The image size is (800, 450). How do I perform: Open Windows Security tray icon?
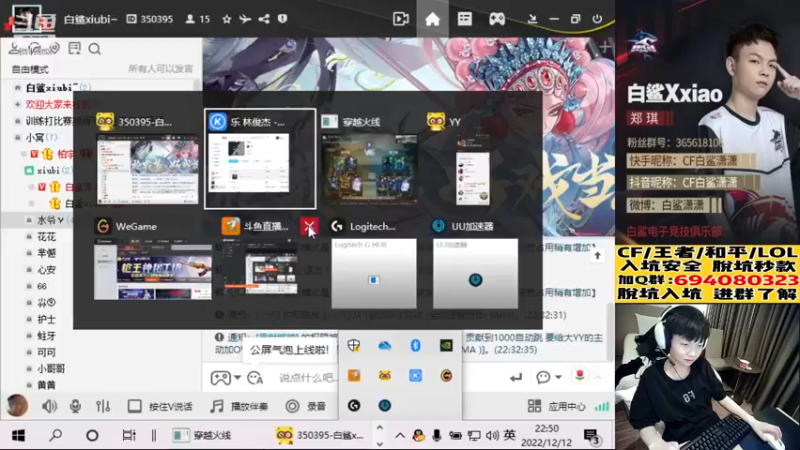pos(354,345)
